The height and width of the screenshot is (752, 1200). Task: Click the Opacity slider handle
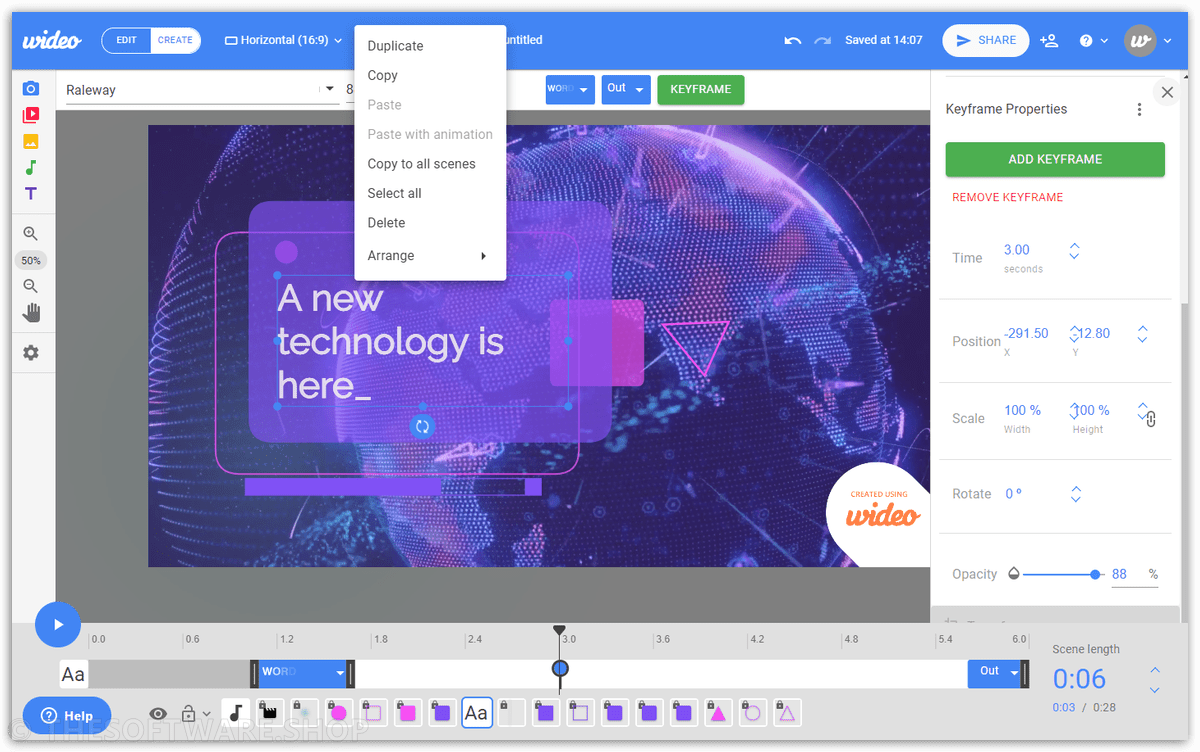pos(1096,574)
